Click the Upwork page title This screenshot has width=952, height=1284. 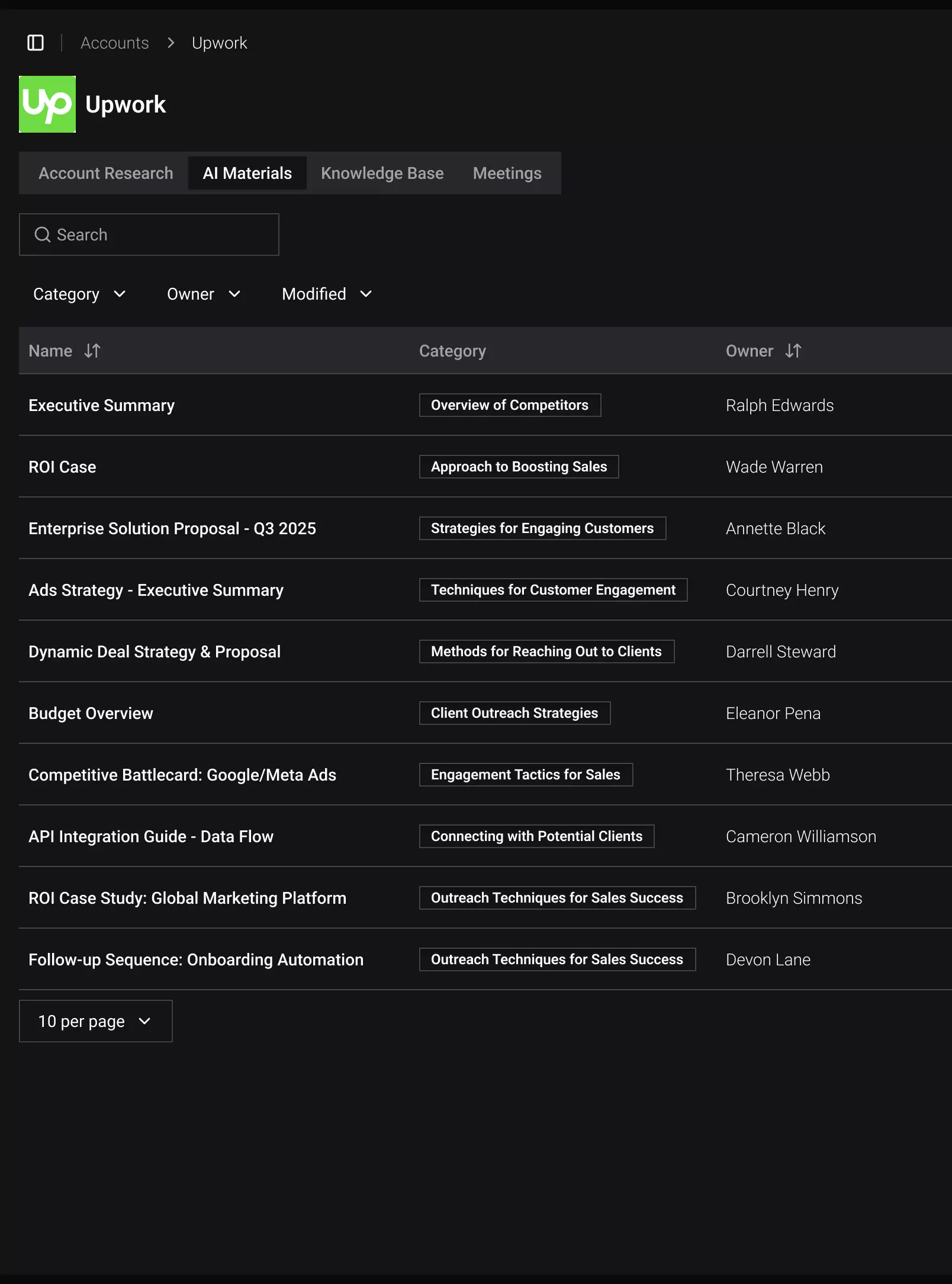pyautogui.click(x=126, y=104)
